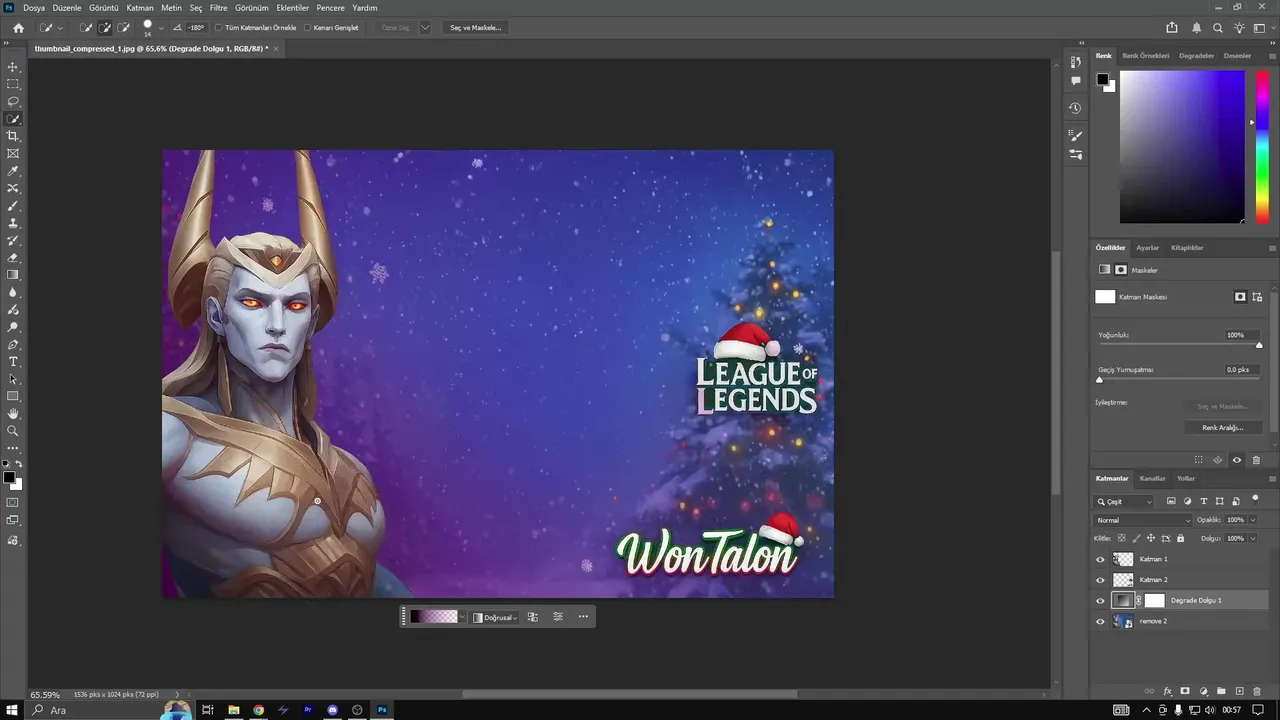This screenshot has width=1280, height=720.
Task: Select the Lasso tool
Action: click(13, 101)
